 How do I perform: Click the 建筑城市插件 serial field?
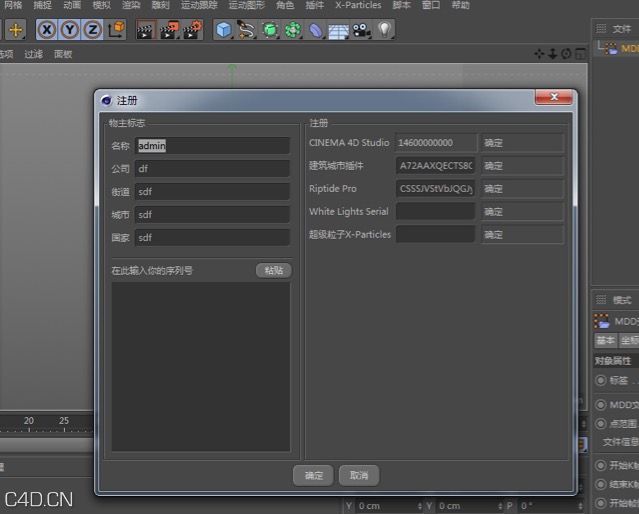[x=436, y=165]
